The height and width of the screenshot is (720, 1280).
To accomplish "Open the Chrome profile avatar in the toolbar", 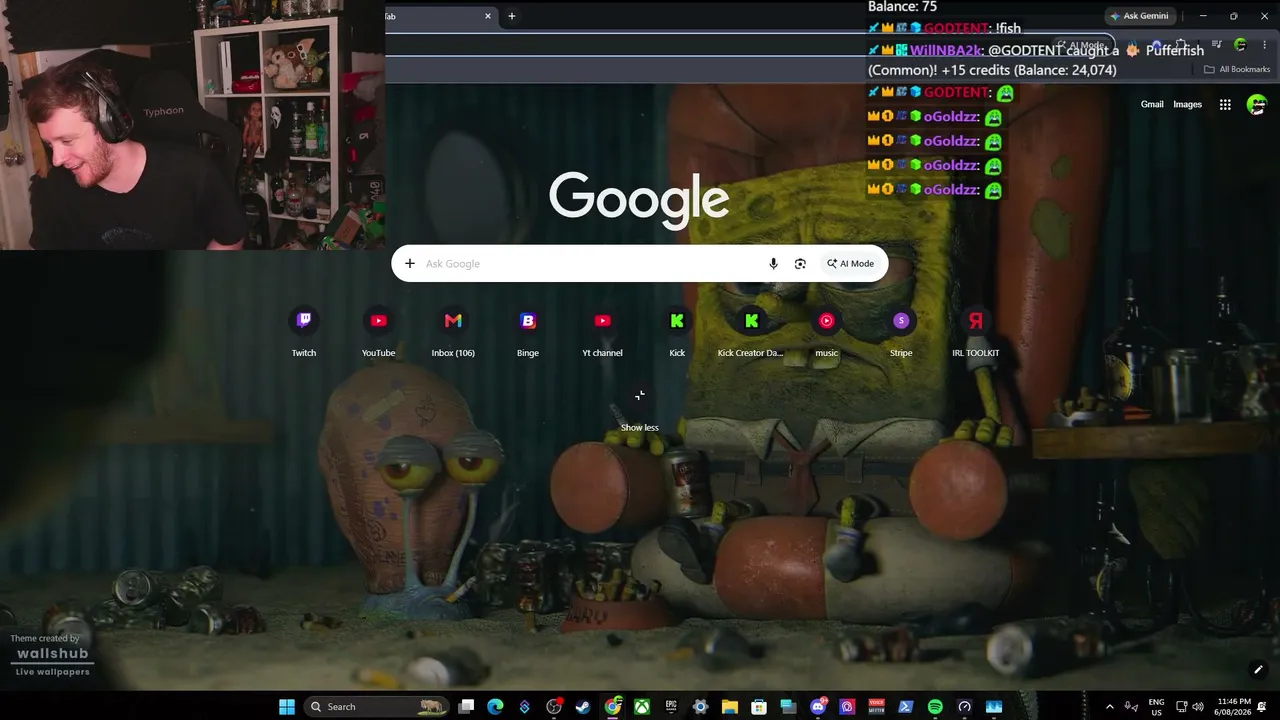I will point(1240,45).
